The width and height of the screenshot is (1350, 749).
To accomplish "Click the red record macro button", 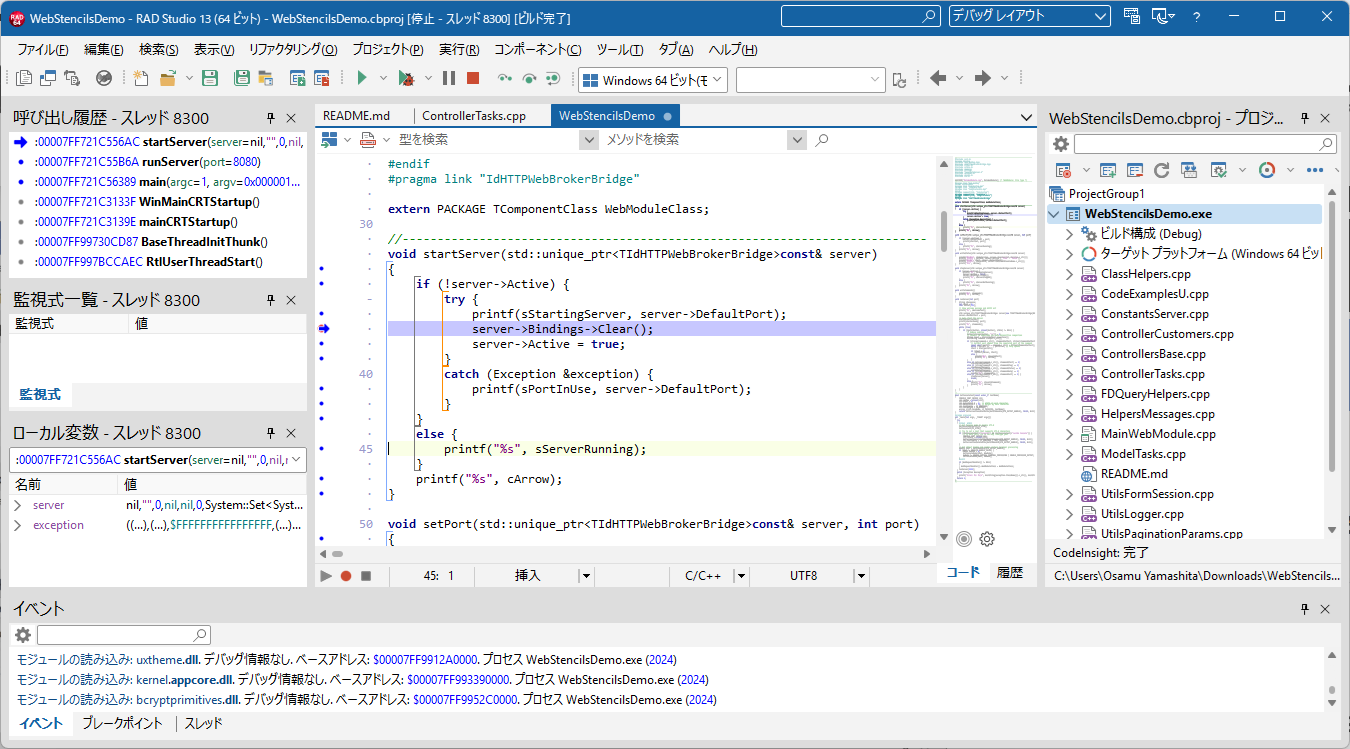I will 346,576.
